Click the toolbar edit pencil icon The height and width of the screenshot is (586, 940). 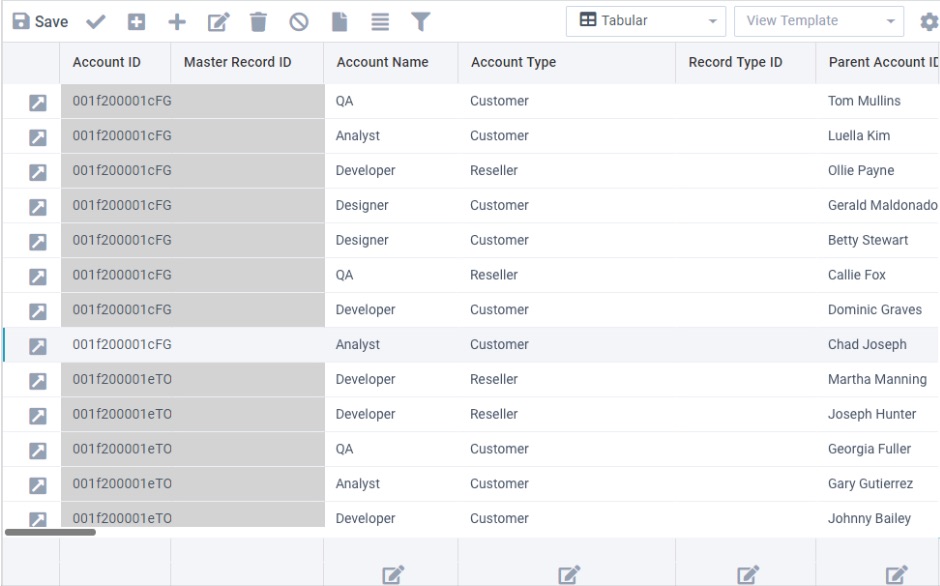218,21
